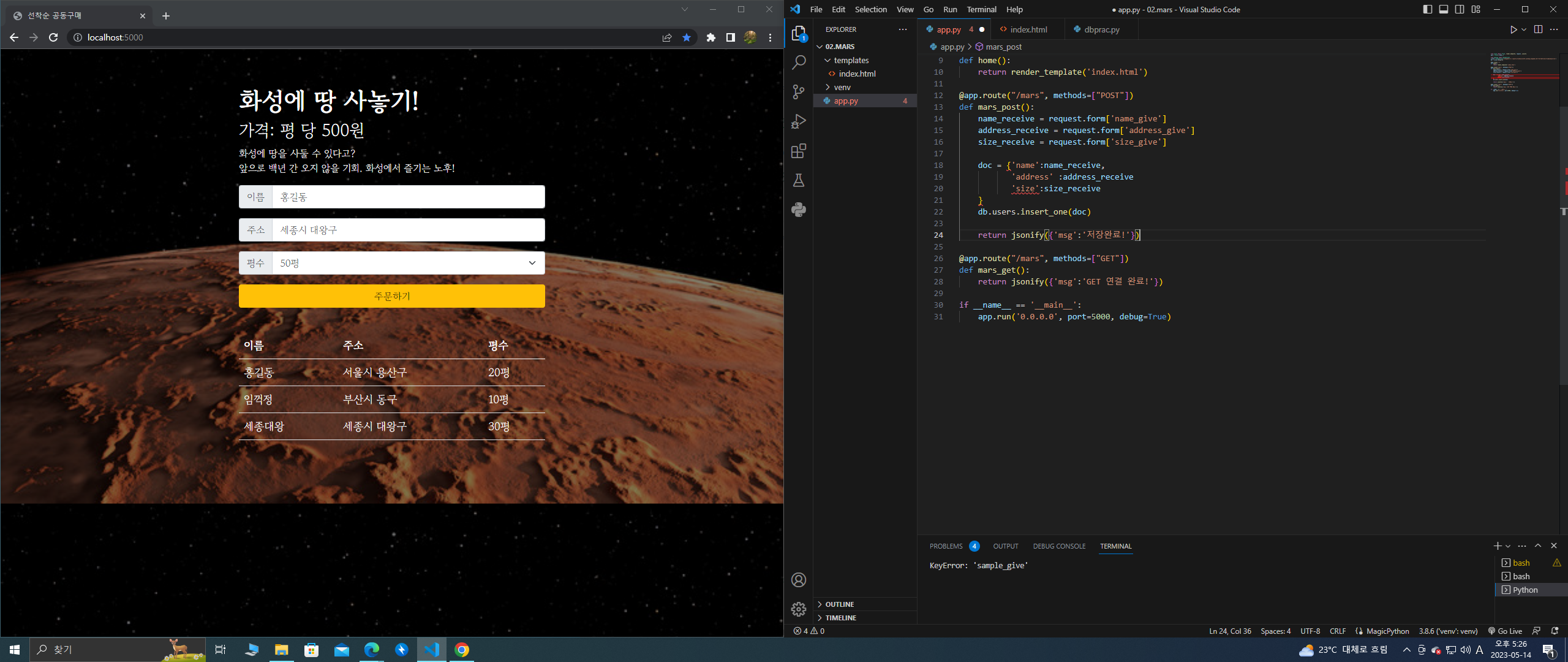Click errors and warnings count in status bar
The image size is (1568, 662).
tap(809, 631)
